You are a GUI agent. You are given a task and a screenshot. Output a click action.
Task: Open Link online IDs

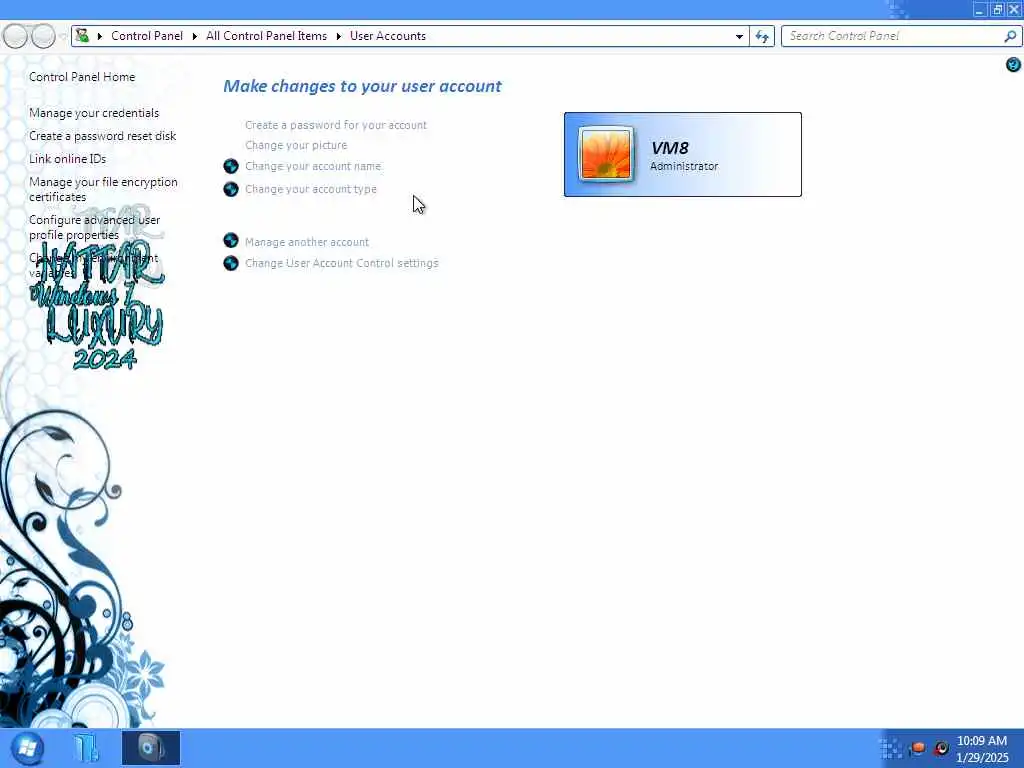tap(67, 159)
